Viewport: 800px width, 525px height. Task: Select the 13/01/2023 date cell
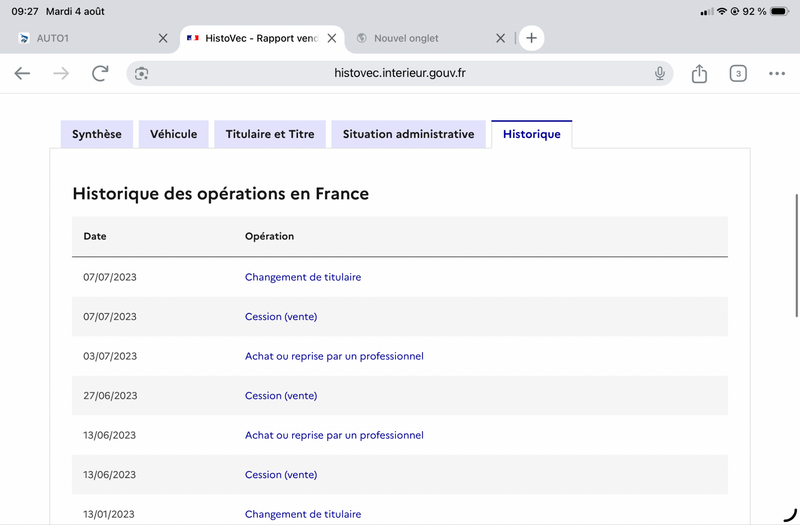pyautogui.click(x=109, y=514)
